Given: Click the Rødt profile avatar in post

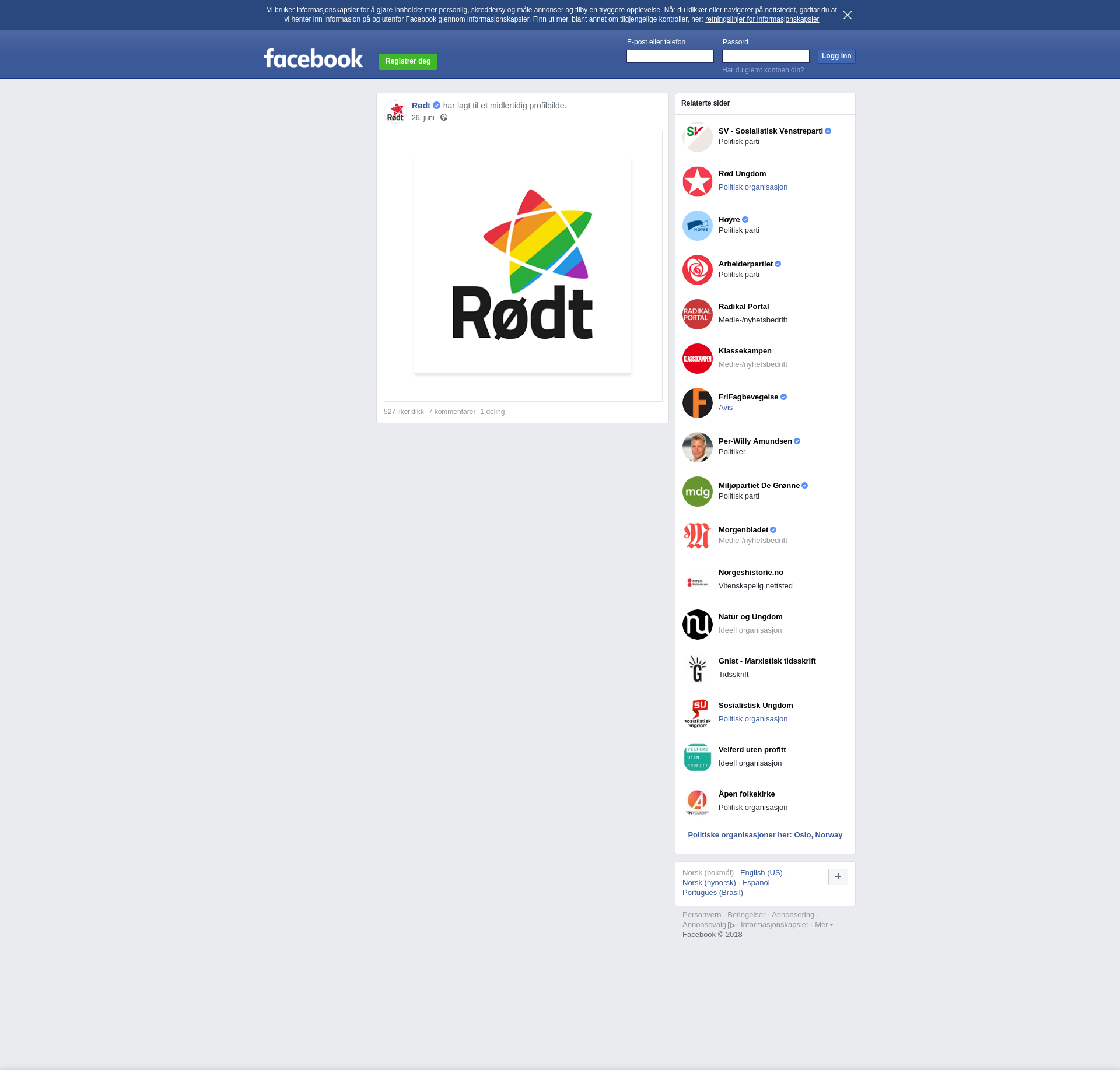Looking at the screenshot, I should [x=395, y=111].
